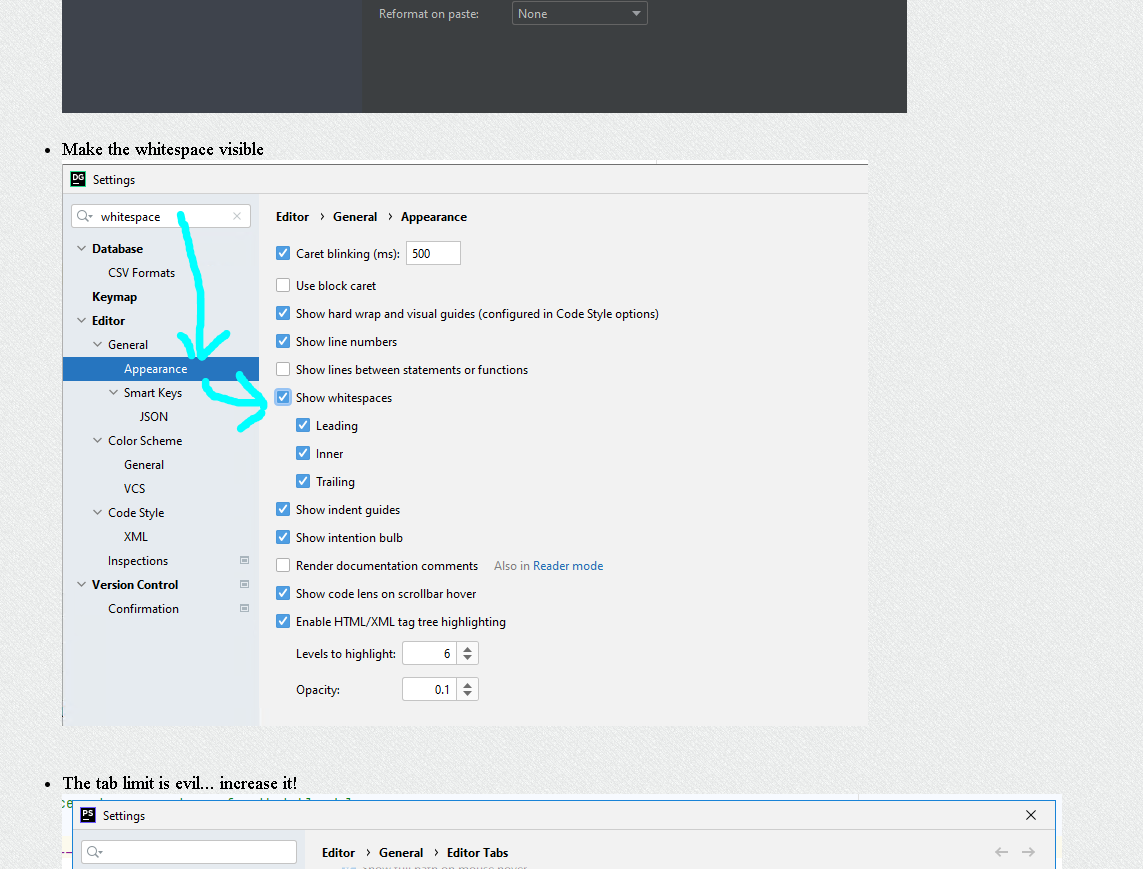This screenshot has width=1143, height=869.
Task: Open the Reformat on paste dropdown
Action: 580,13
